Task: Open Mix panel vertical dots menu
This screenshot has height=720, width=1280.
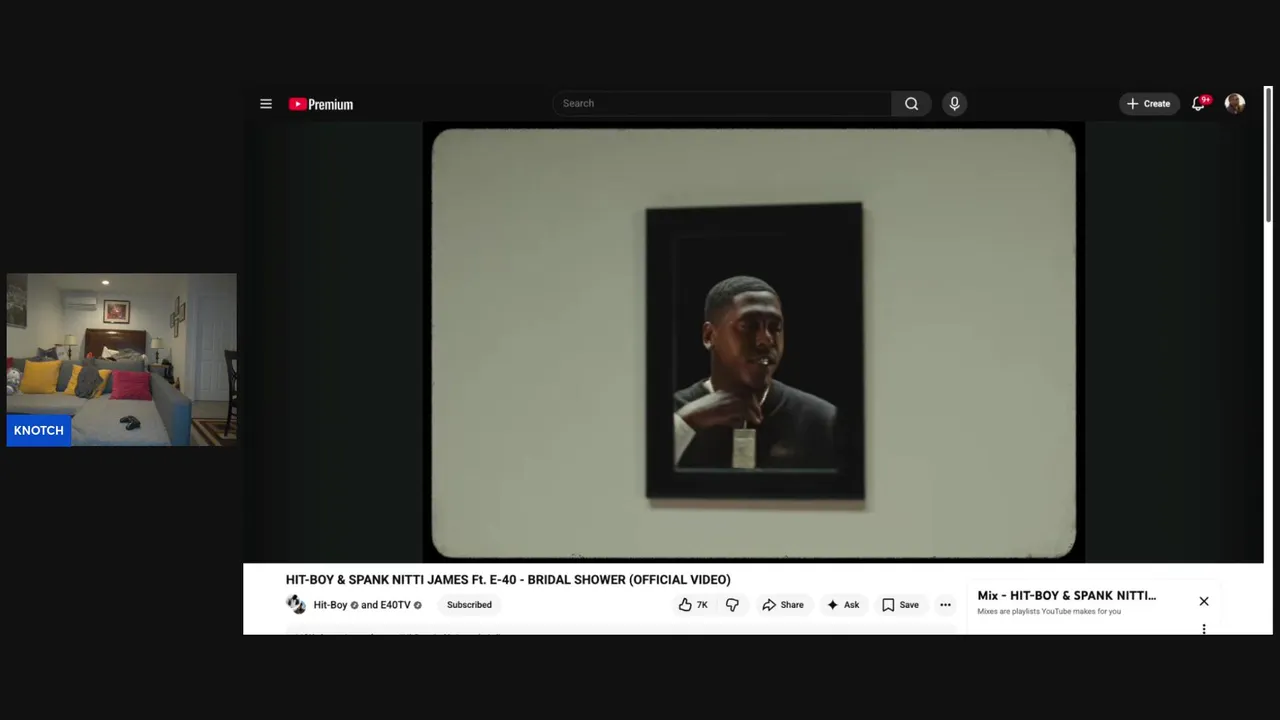Action: 1204,629
